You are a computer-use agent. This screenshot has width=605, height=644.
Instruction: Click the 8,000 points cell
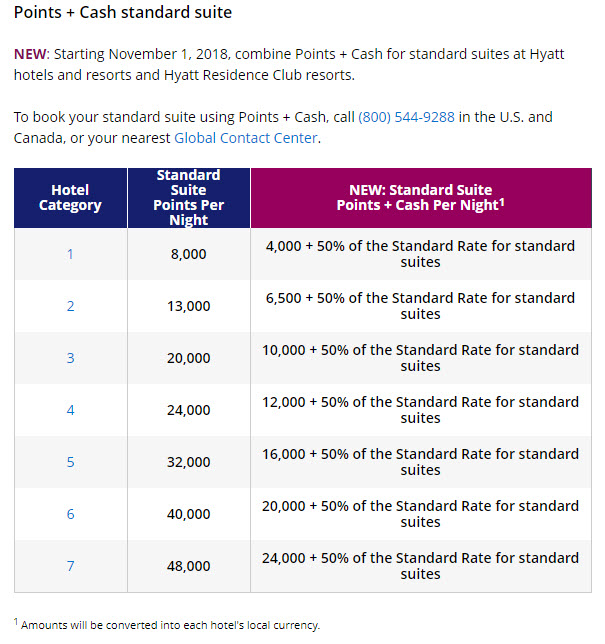coord(189,254)
